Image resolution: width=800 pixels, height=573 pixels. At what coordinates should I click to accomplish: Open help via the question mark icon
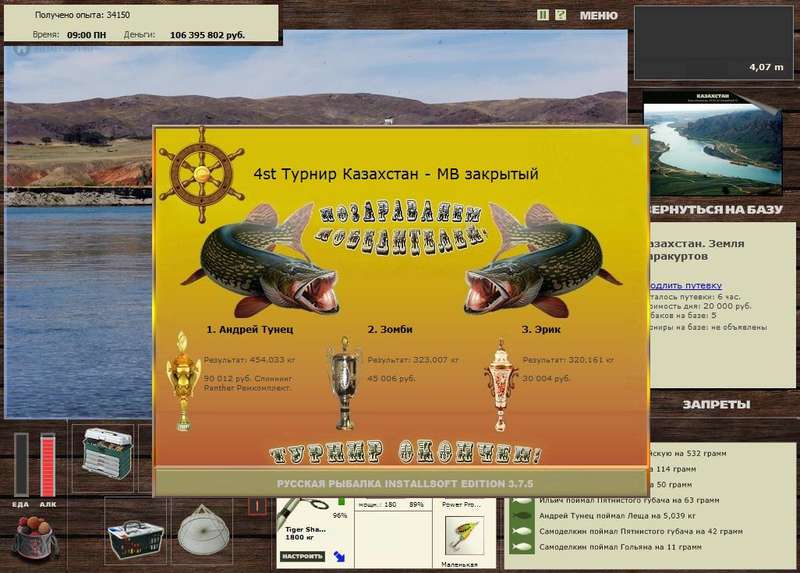(560, 15)
